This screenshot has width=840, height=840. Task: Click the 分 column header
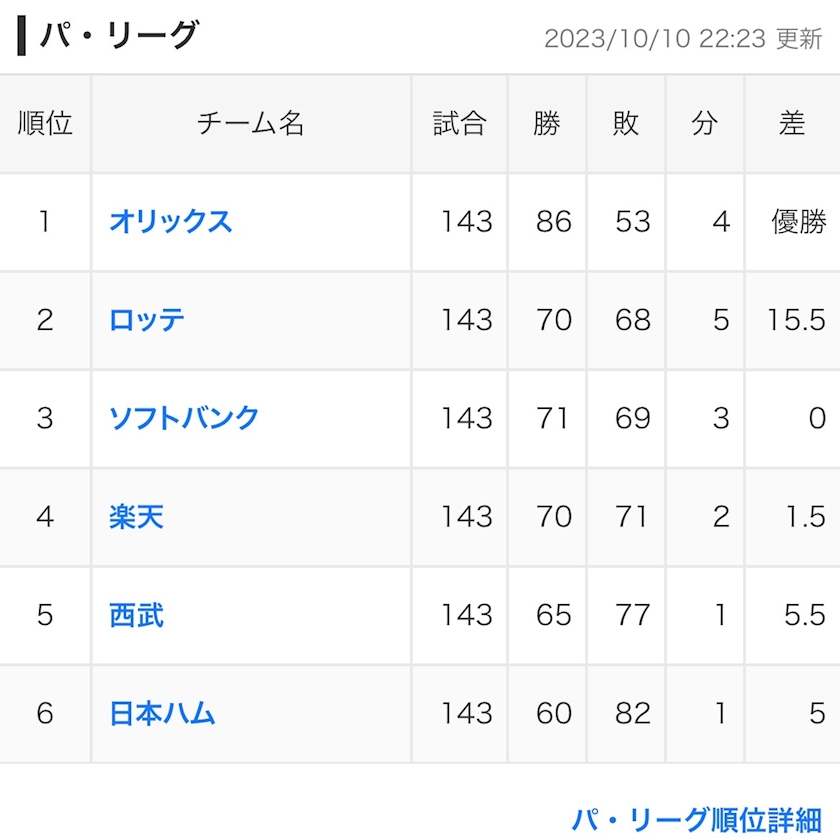click(x=704, y=124)
